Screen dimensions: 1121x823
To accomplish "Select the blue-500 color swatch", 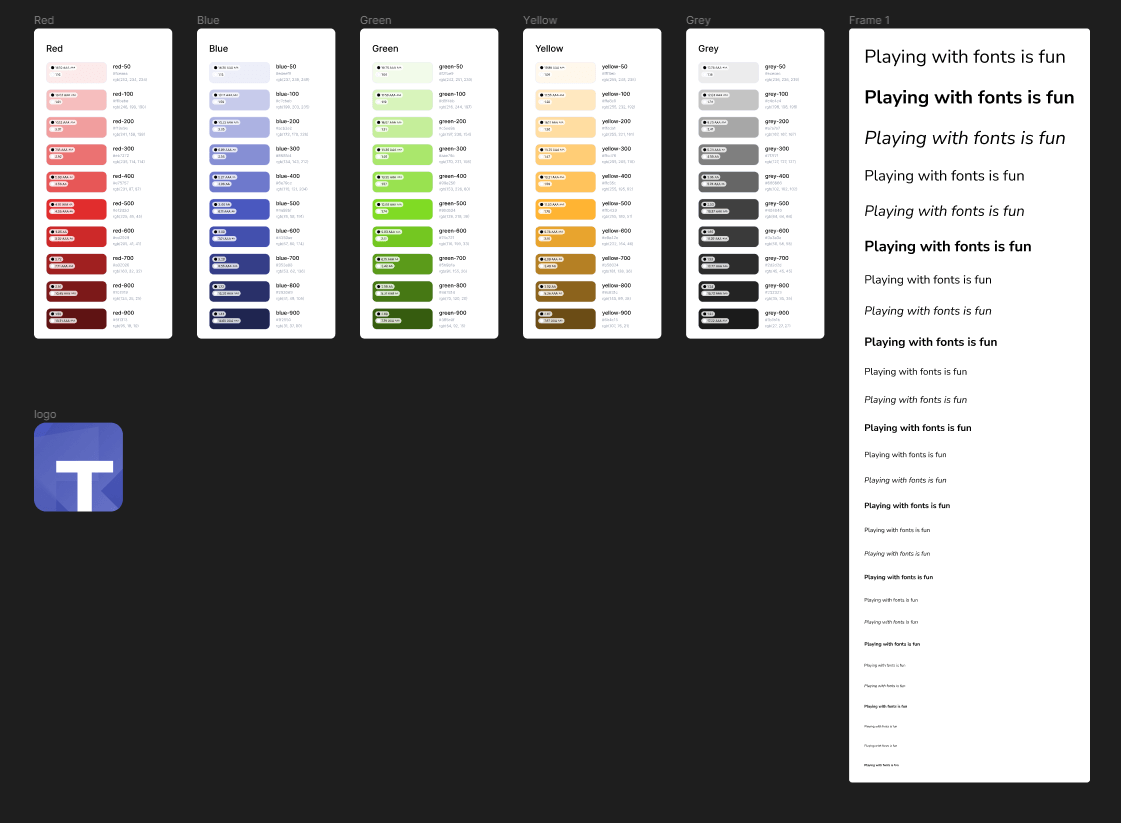I will coord(239,209).
